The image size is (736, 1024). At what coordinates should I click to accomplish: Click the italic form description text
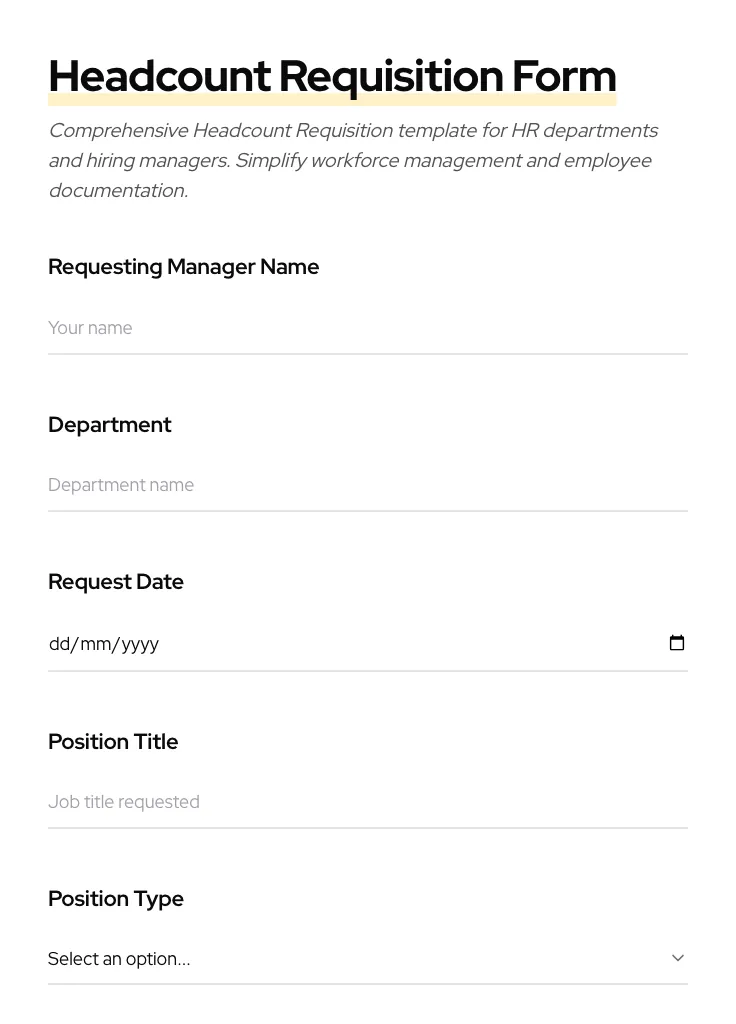pos(353,160)
